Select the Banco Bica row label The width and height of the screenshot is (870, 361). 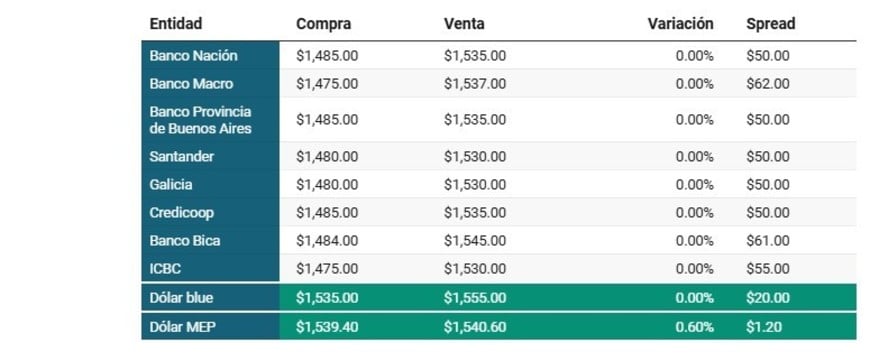[185, 241]
